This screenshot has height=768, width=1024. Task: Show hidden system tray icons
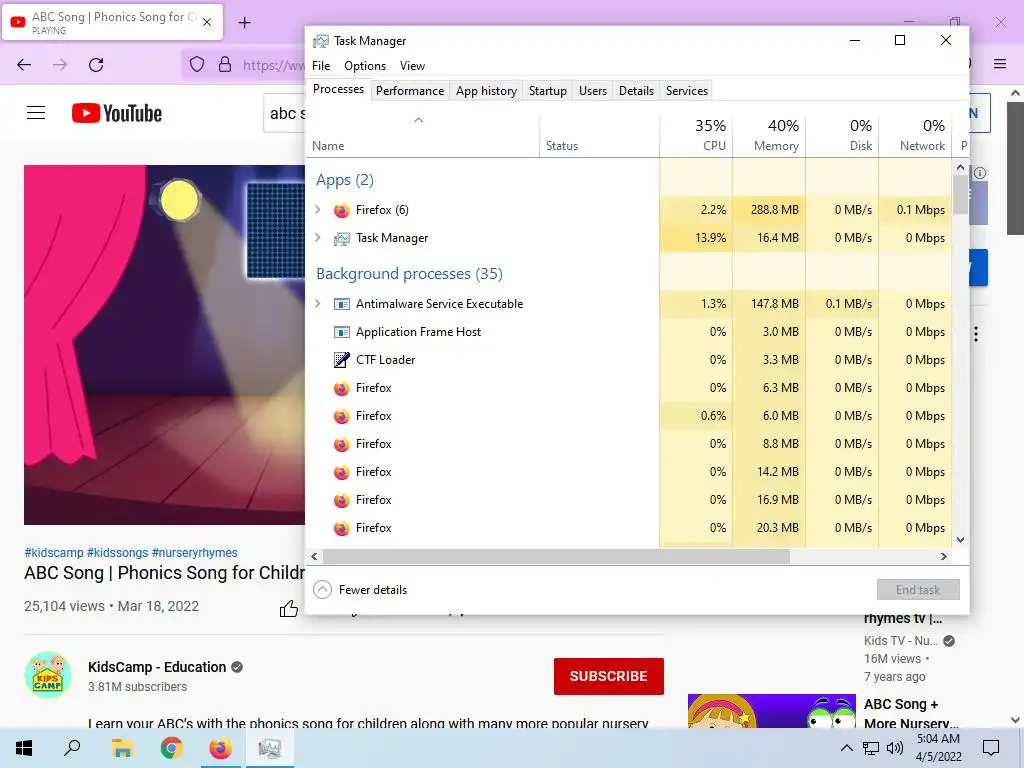846,748
